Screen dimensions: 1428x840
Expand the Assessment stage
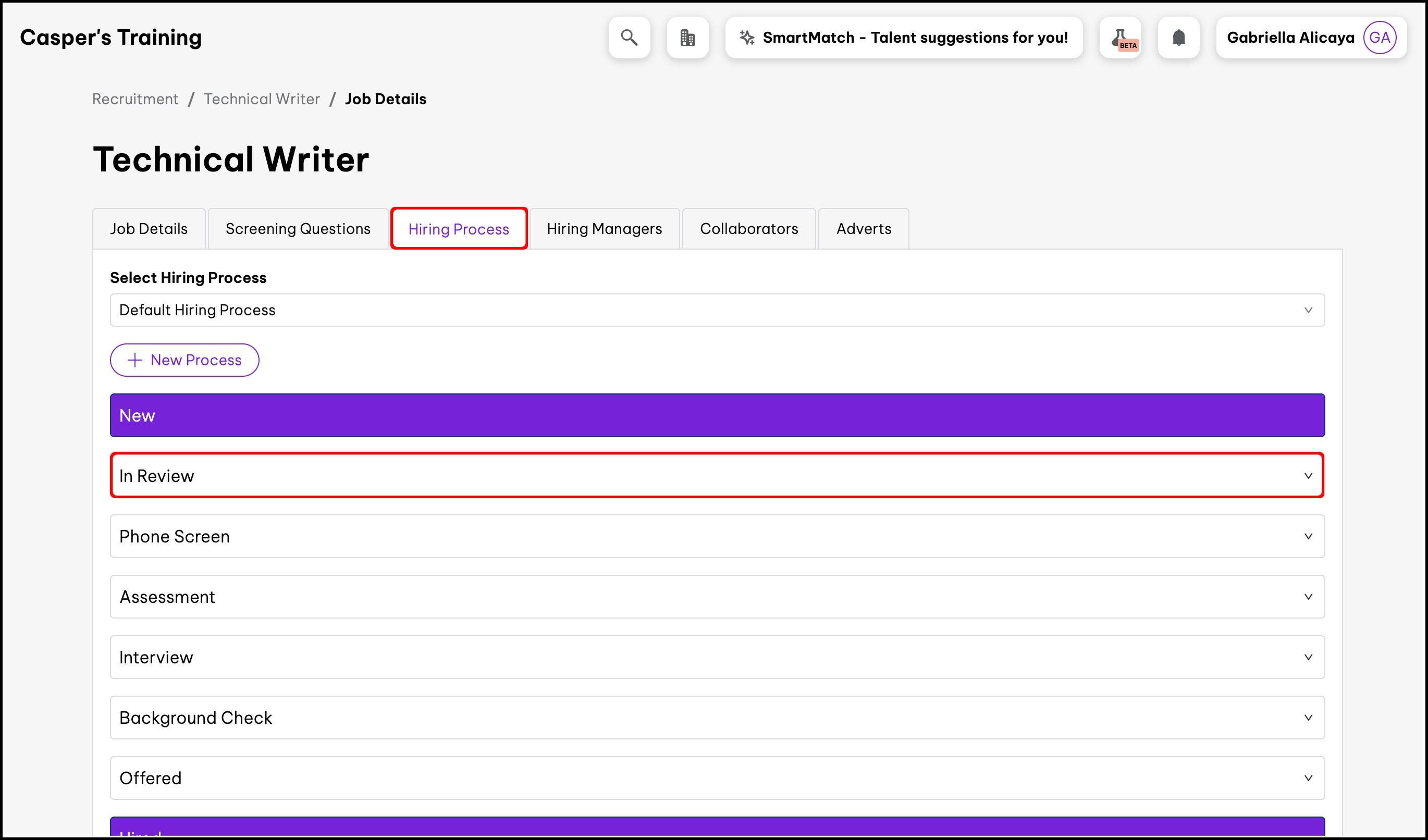(717, 597)
